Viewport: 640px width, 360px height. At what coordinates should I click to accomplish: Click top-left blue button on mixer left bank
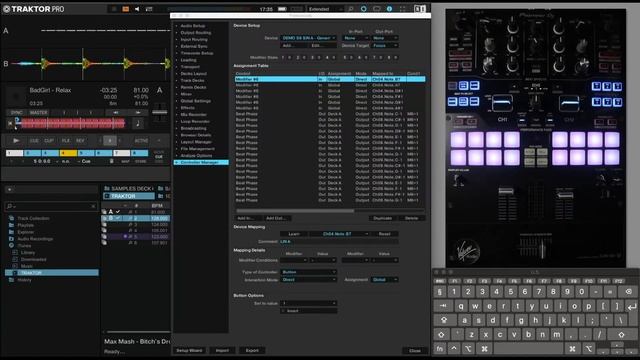pyautogui.click(x=453, y=86)
